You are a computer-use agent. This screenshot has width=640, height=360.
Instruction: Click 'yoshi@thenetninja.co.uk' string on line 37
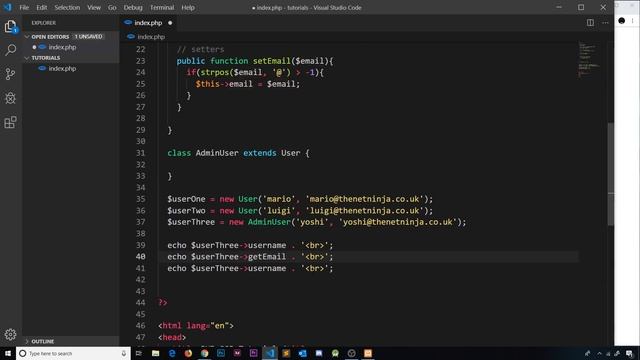(x=398, y=222)
